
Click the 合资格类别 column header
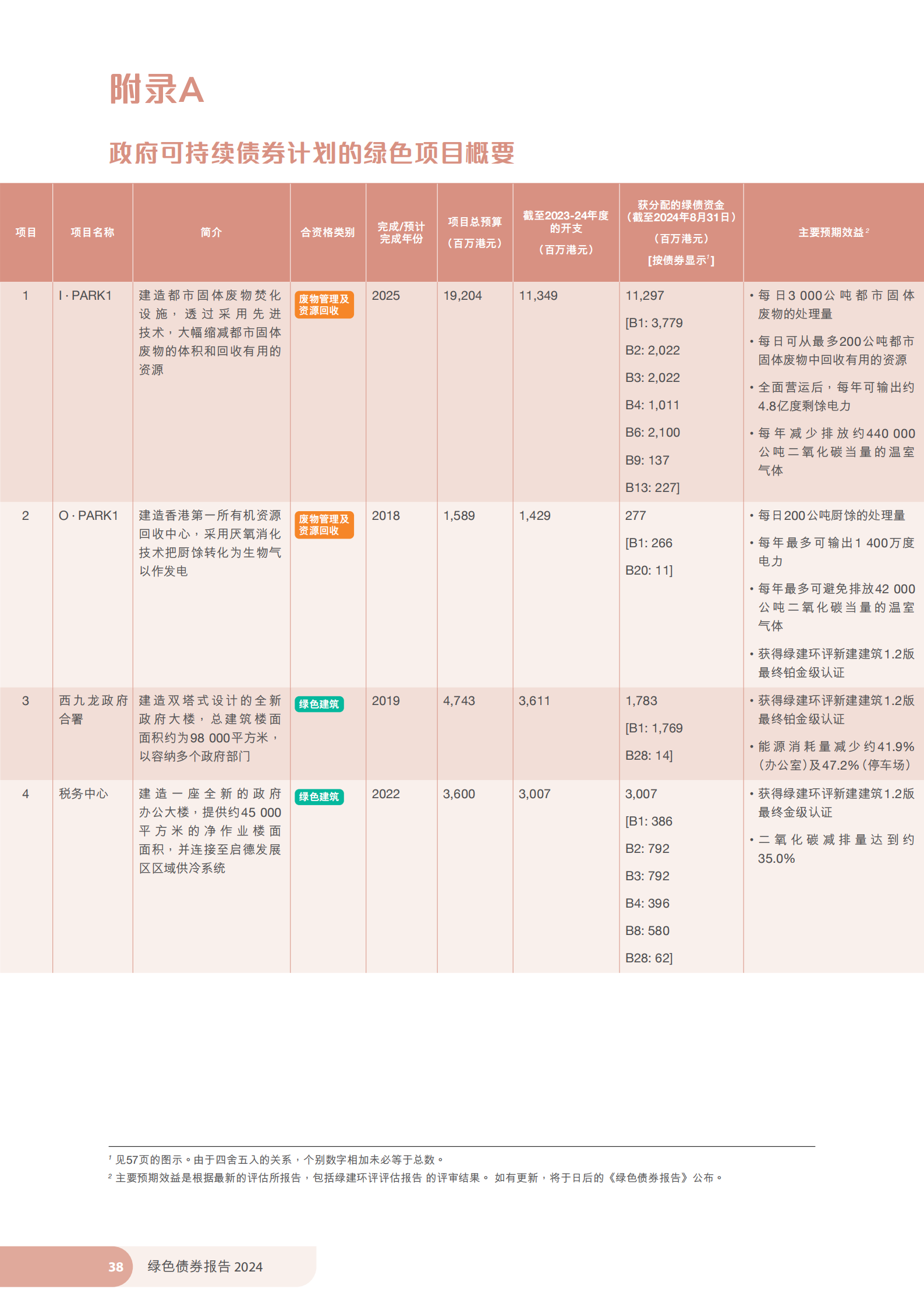click(x=328, y=232)
